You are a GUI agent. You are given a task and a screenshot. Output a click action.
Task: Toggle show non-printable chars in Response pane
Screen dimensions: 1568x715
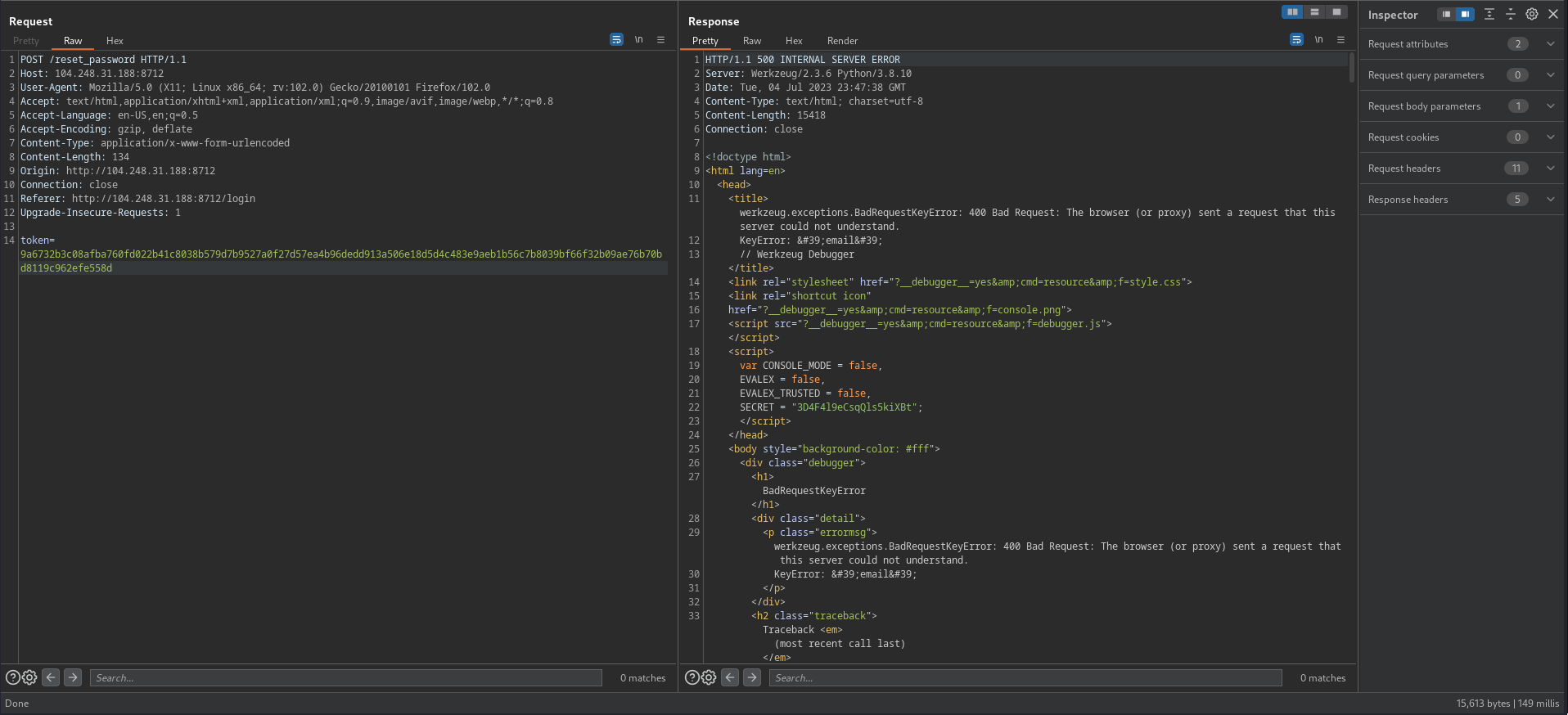[x=1318, y=39]
